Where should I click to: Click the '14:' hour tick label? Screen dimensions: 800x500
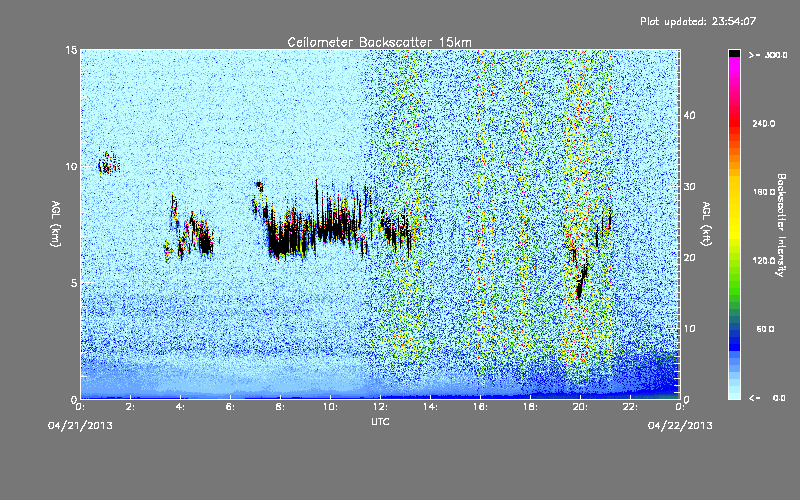tap(430, 407)
